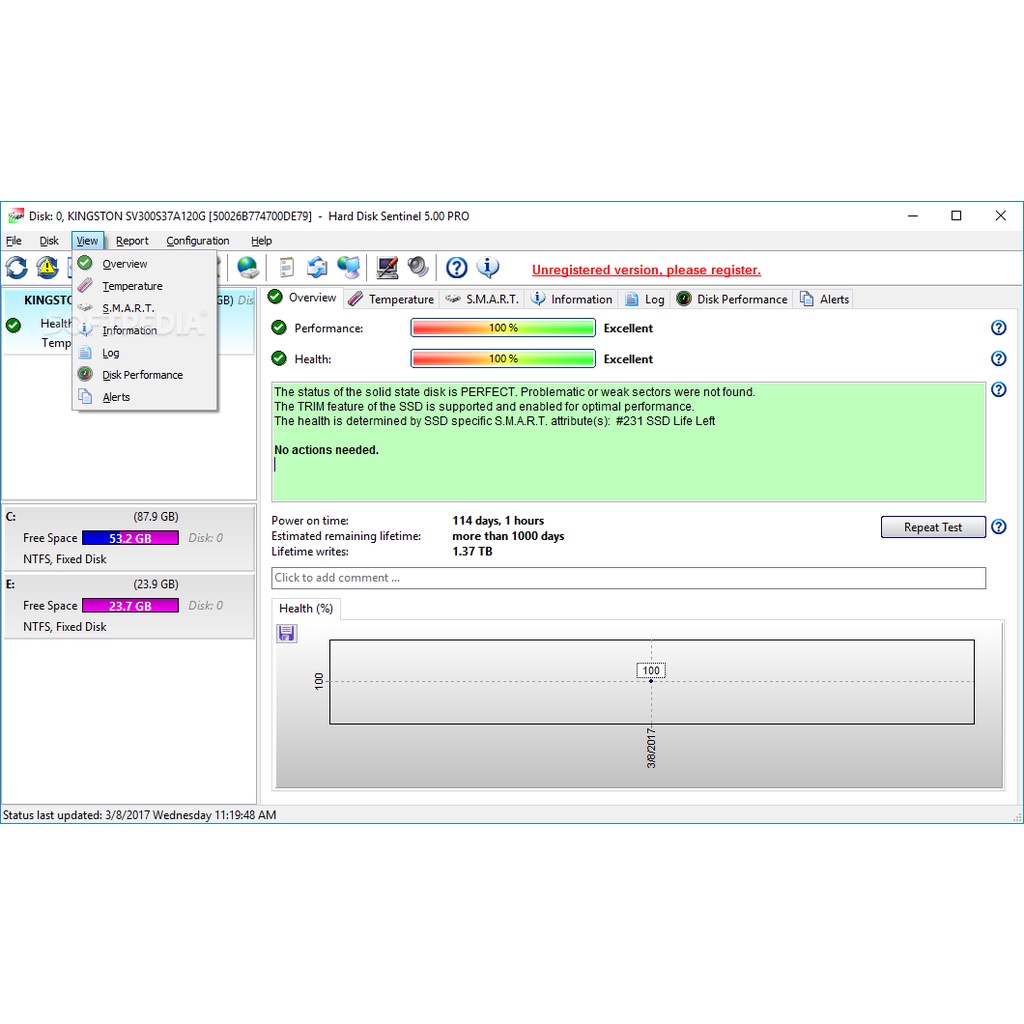
Task: Select the Overview tab
Action: [x=304, y=298]
